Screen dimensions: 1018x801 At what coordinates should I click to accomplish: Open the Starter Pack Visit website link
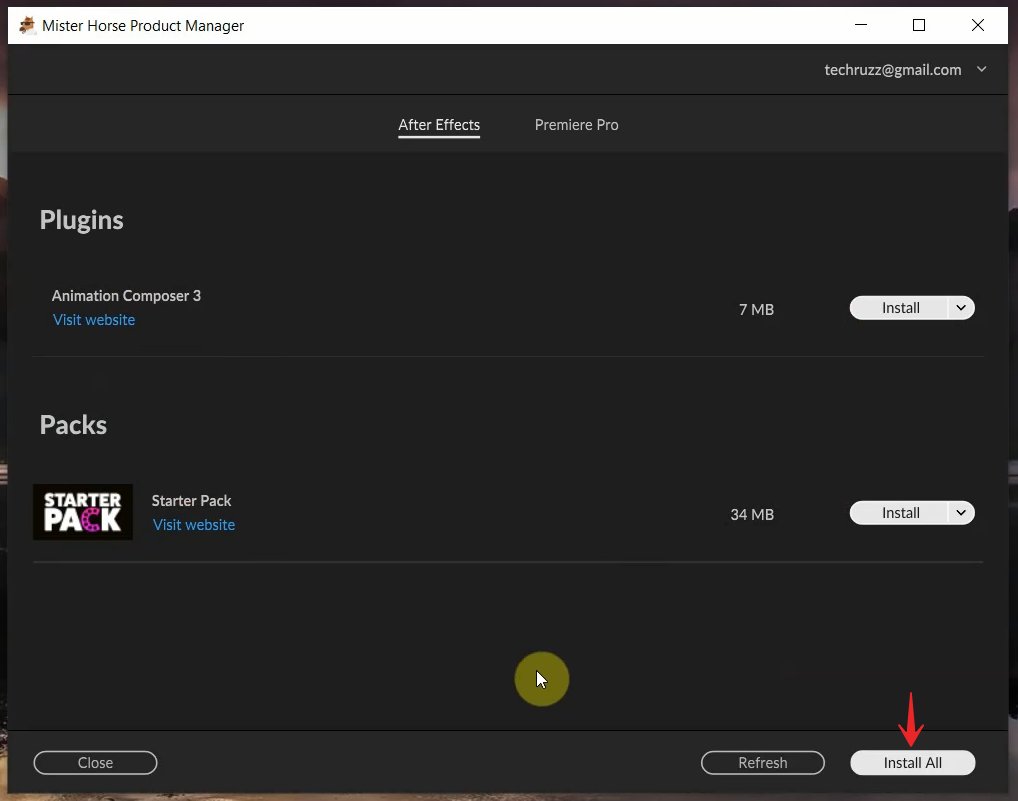pos(193,524)
